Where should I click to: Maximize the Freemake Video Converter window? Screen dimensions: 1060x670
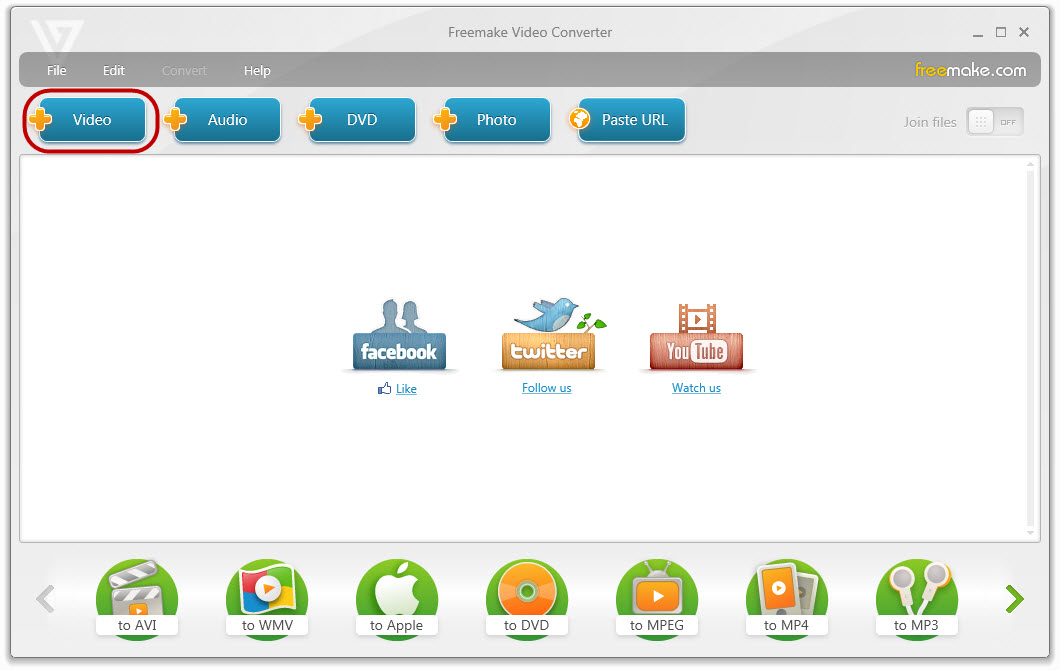pyautogui.click(x=1001, y=32)
